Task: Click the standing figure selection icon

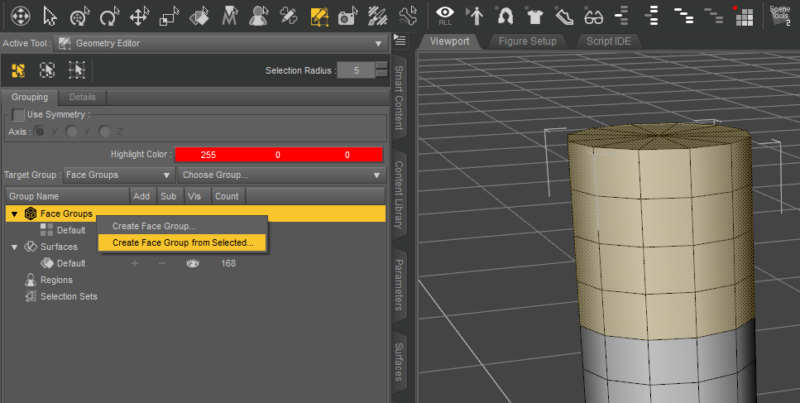Action: click(x=475, y=16)
